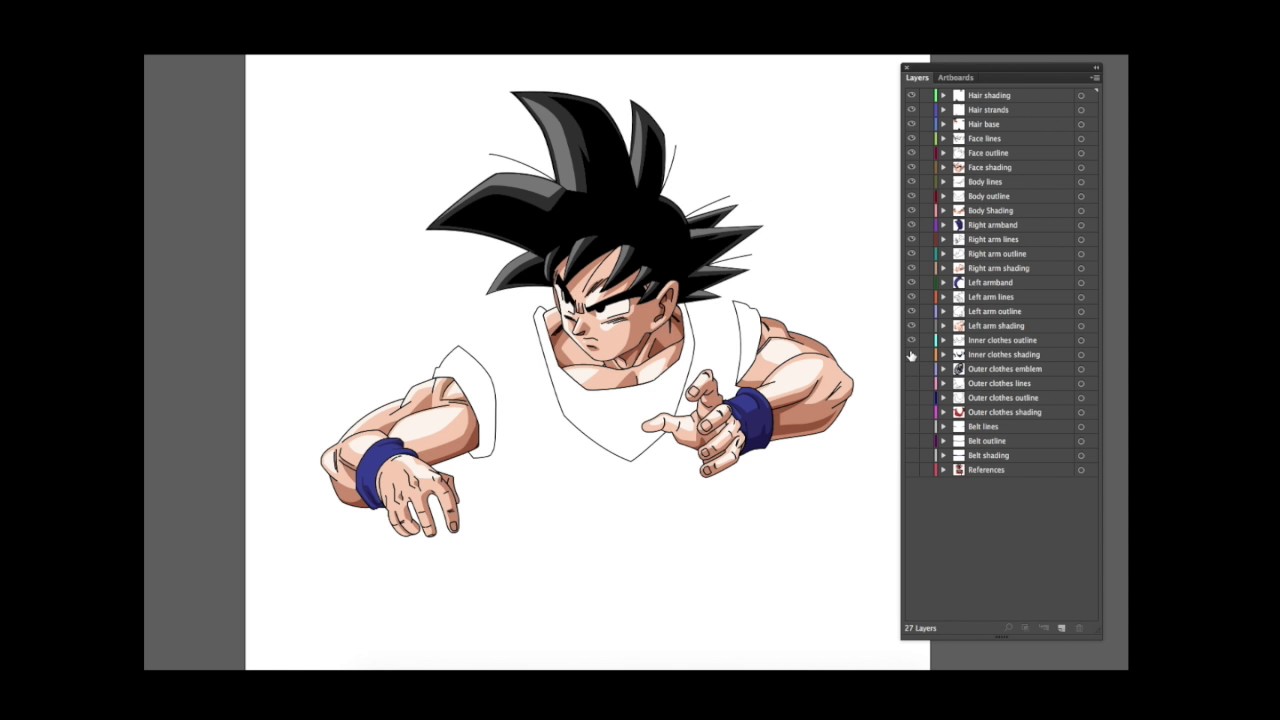The width and height of the screenshot is (1280, 720).
Task: Select the Body Shading layer name
Action: click(x=990, y=211)
